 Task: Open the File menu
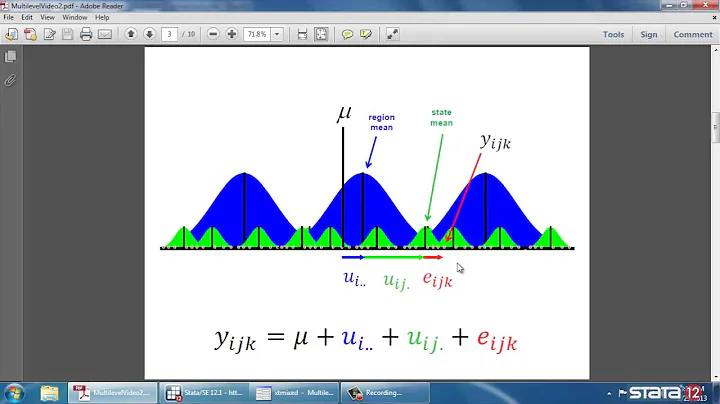point(8,17)
